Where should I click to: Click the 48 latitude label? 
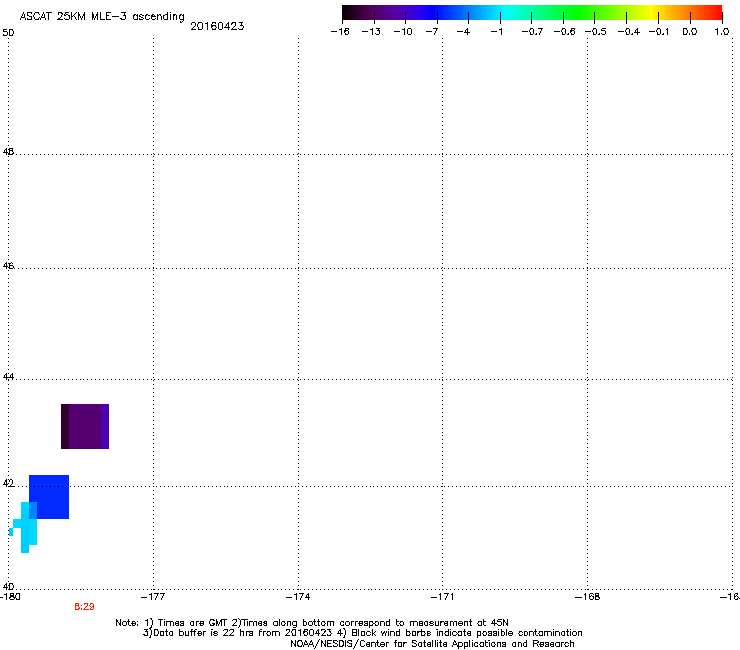tap(8, 152)
